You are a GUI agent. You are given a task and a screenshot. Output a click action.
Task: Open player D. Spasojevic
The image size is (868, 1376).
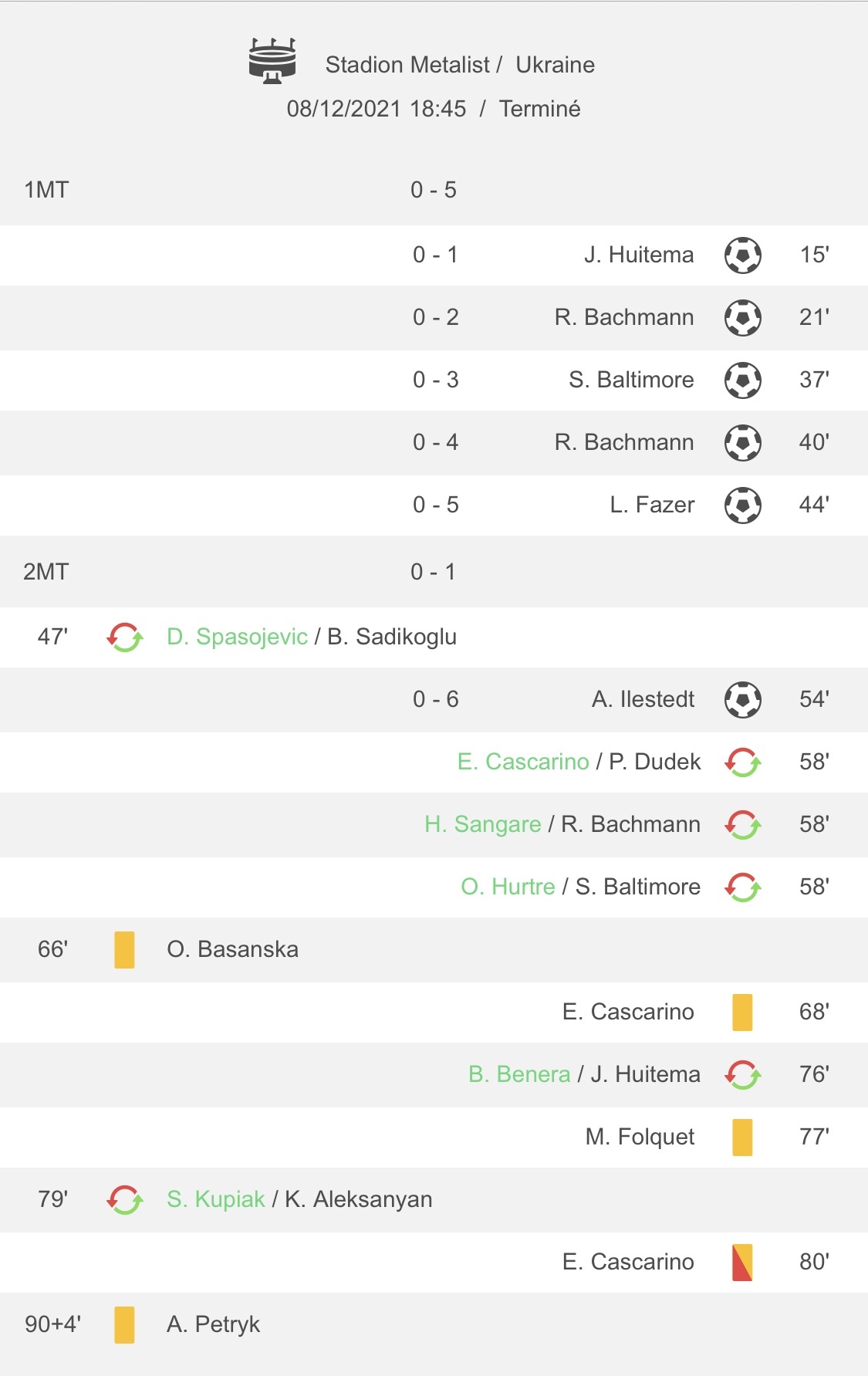237,637
